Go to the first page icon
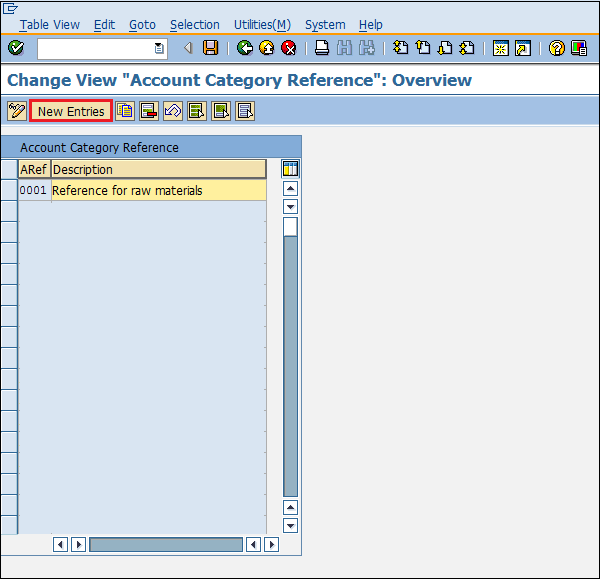This screenshot has width=600, height=579. pyautogui.click(x=401, y=48)
